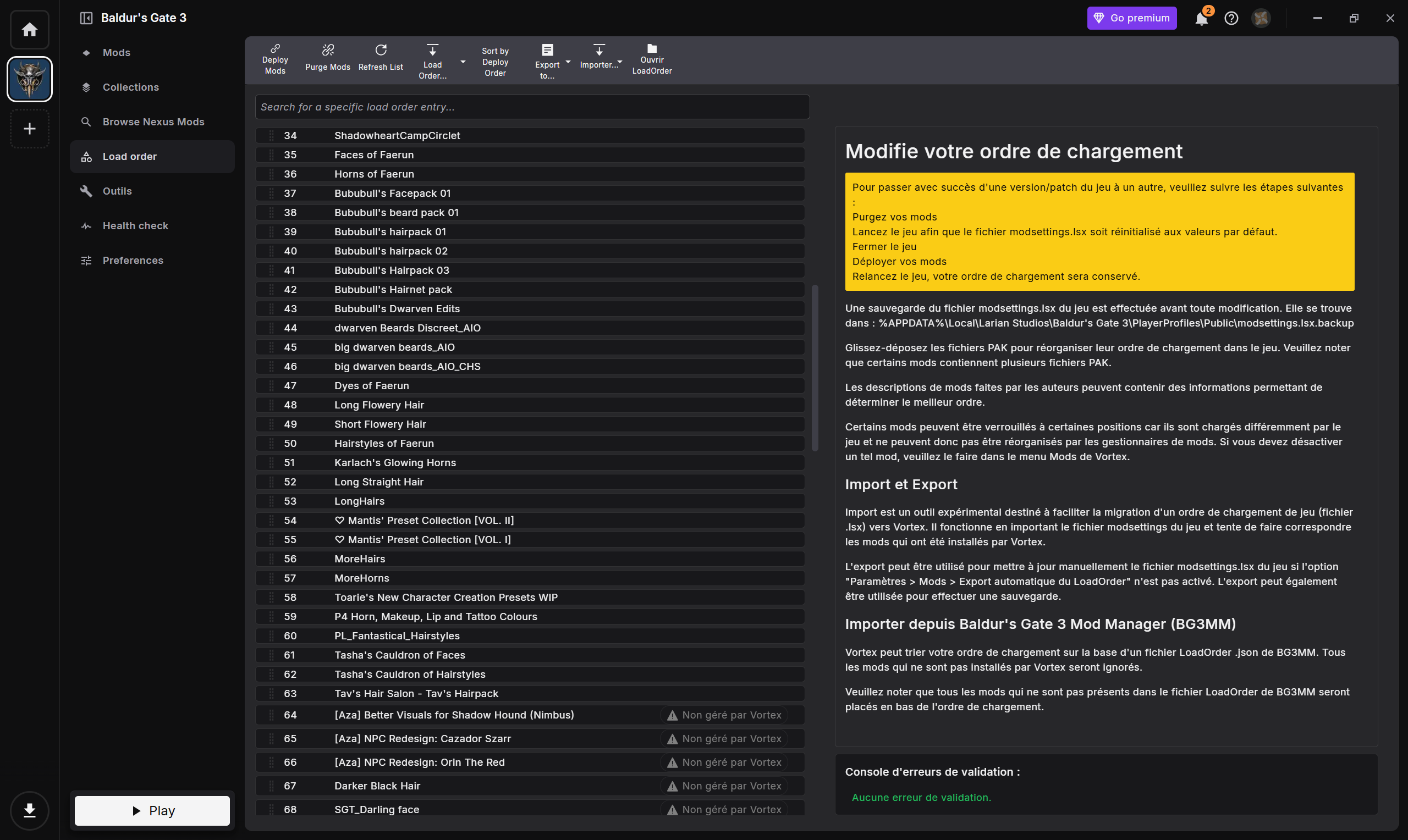The height and width of the screenshot is (840, 1408).
Task: Grab the drag handle for Darker Black Hair
Action: (271, 786)
